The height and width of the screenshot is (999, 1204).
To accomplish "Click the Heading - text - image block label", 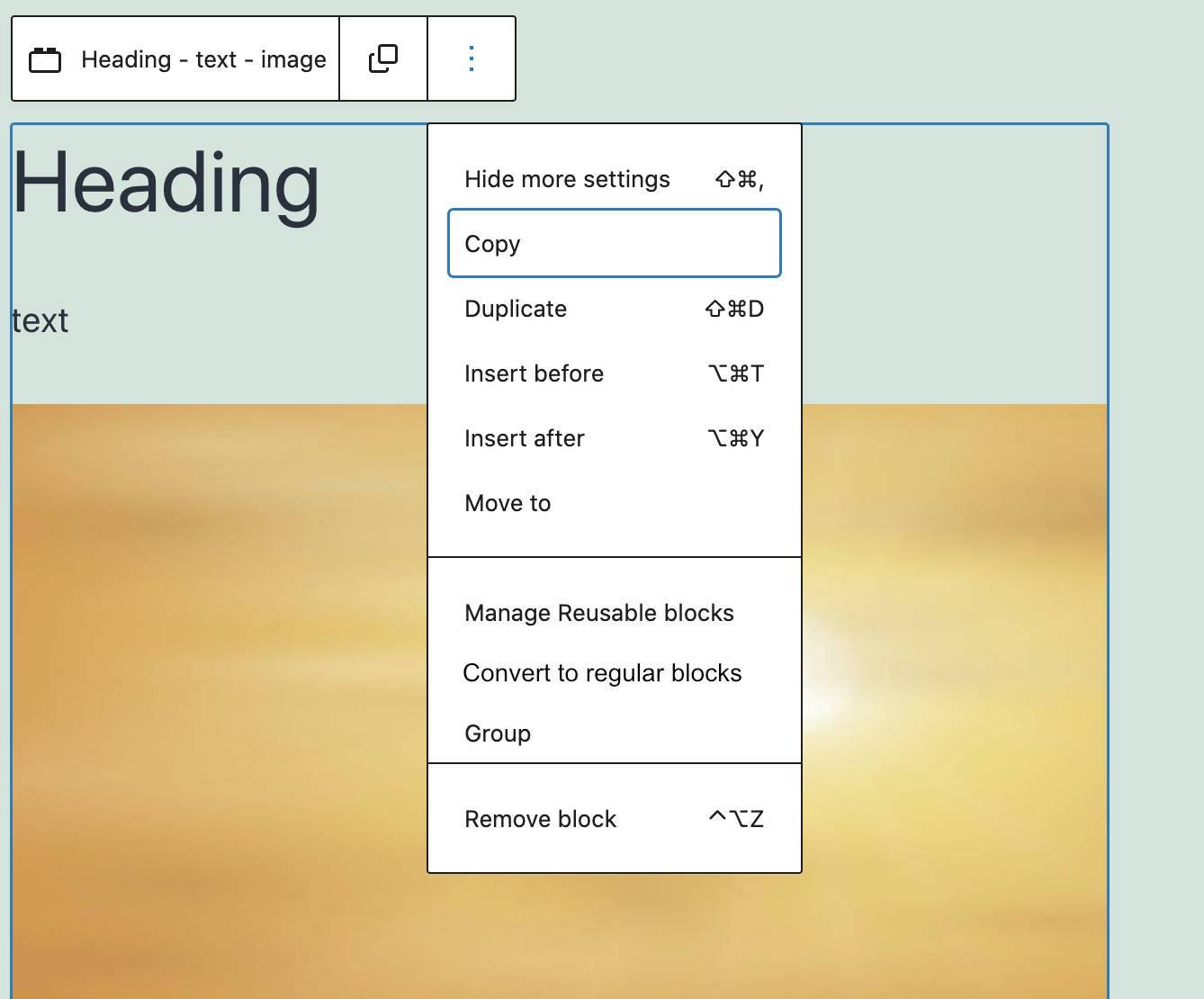I will 203,59.
